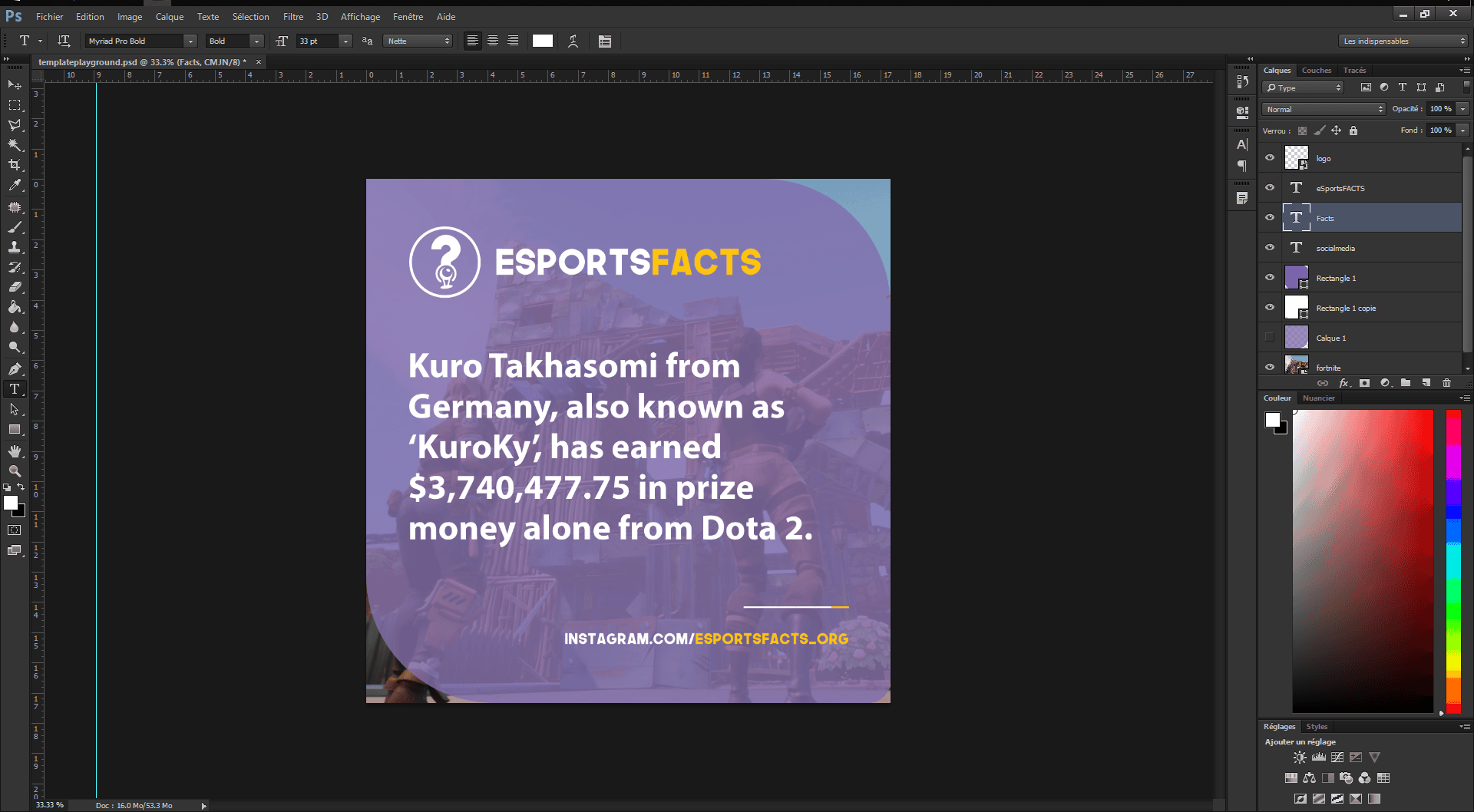Delete layer with trash icon

click(x=1447, y=383)
